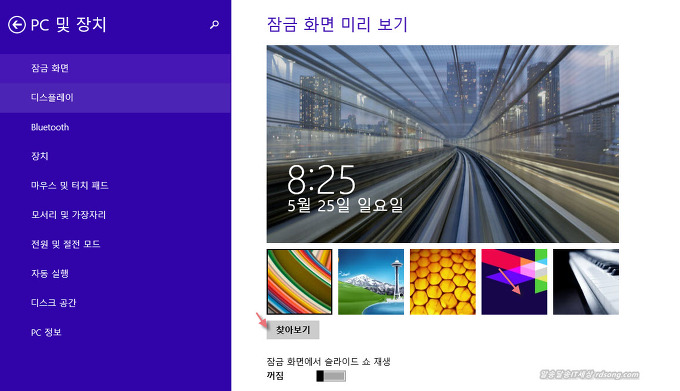The width and height of the screenshot is (680, 391).
Task: Open search with the magnifier icon
Action: (x=214, y=25)
